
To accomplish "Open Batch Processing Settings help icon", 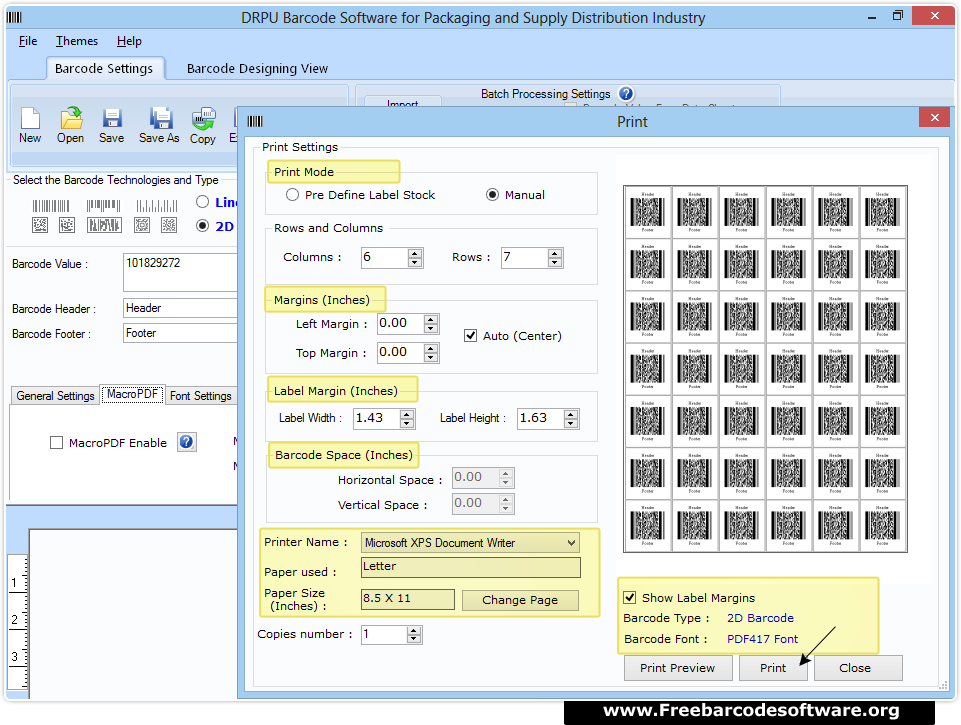I will (626, 94).
